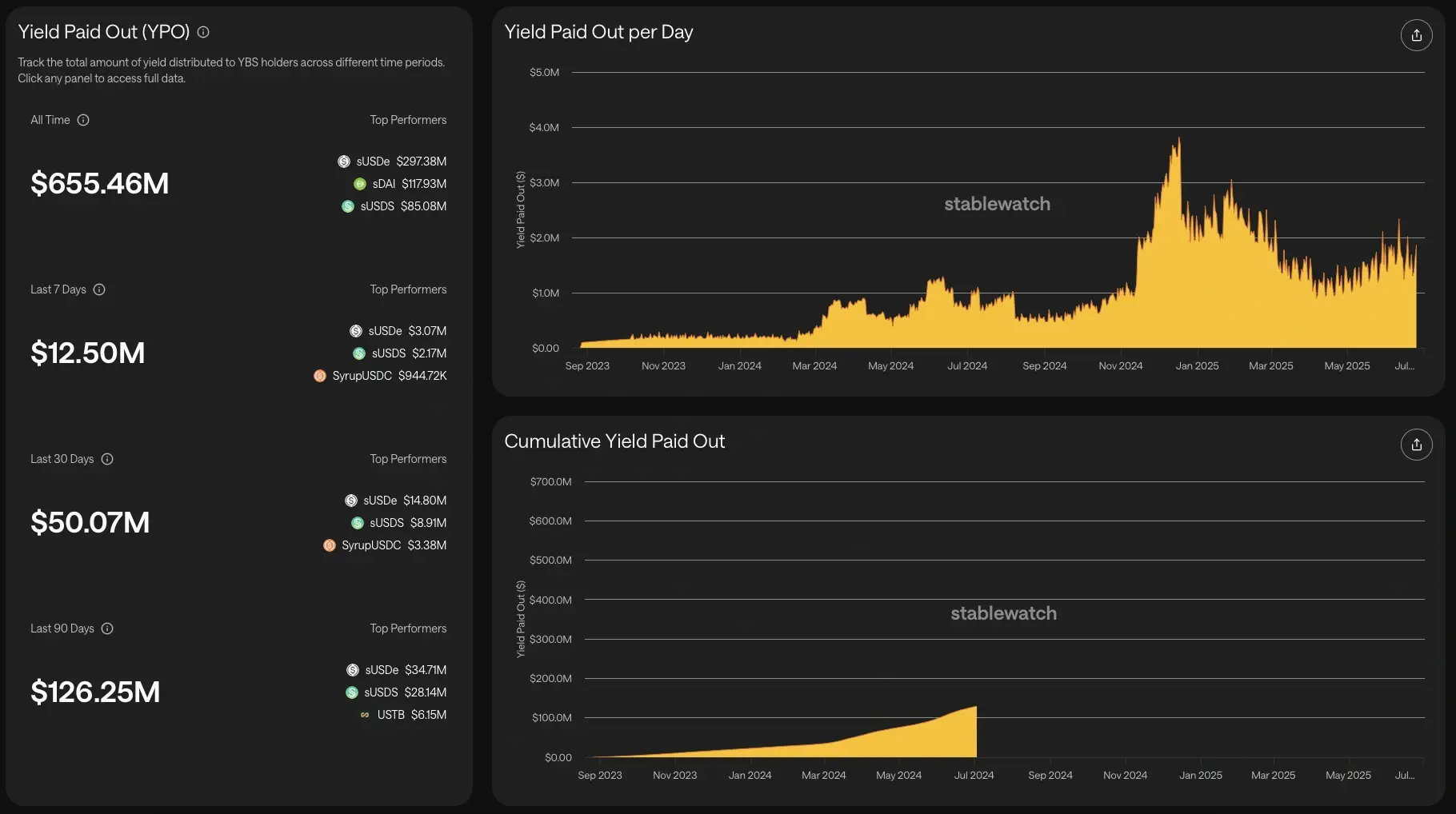Open the All Time $655.46M total
Viewport: 1456px width, 814px height.
[x=100, y=183]
